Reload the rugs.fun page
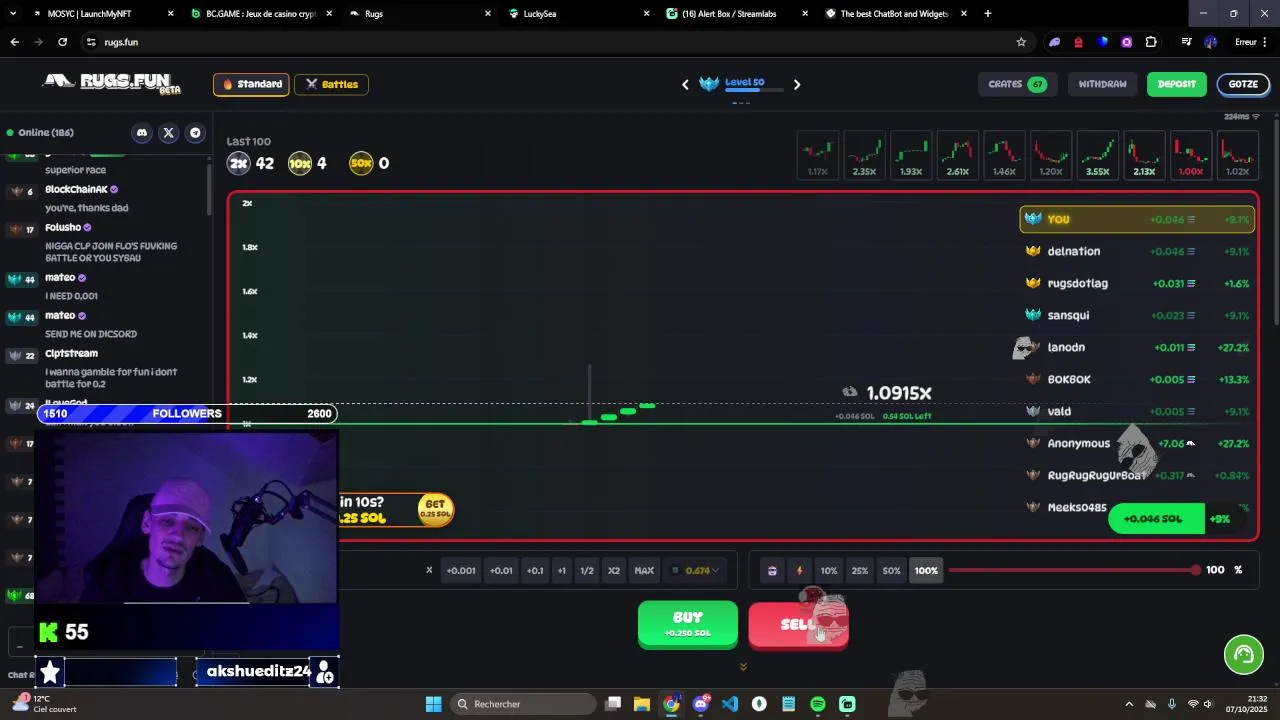The height and width of the screenshot is (720, 1280). 62,42
